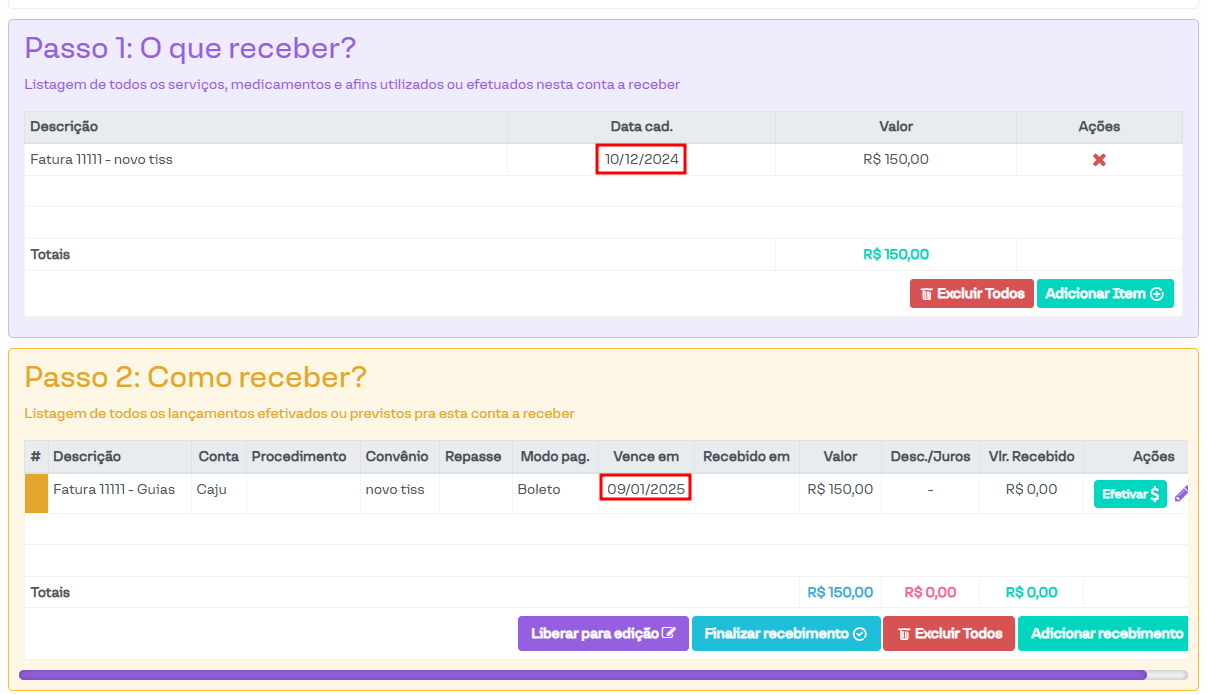This screenshot has height=694, width=1207.
Task: Select the Fatura 11111 - Guias description cell
Action: [114, 489]
